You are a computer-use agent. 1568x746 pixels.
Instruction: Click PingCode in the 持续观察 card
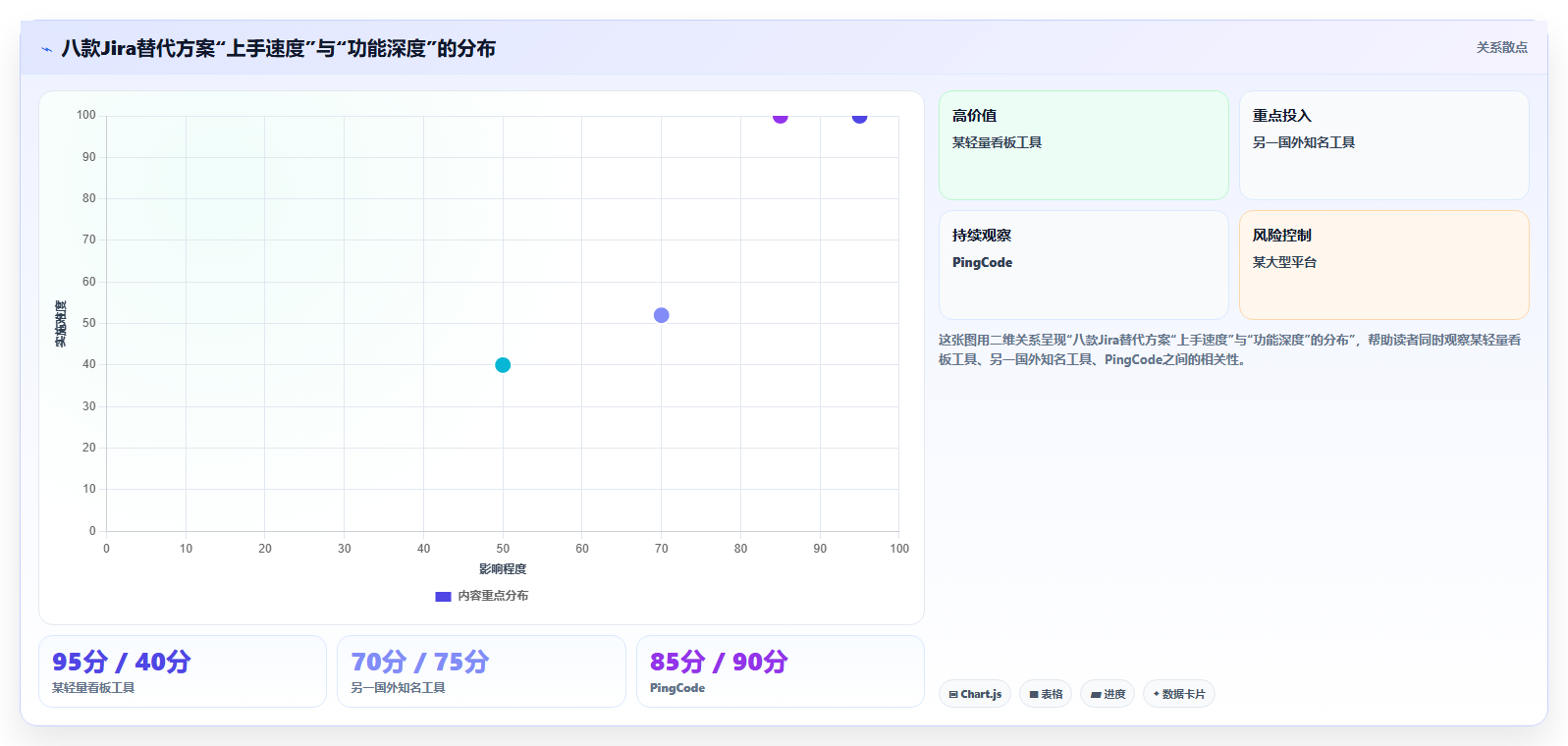(982, 262)
